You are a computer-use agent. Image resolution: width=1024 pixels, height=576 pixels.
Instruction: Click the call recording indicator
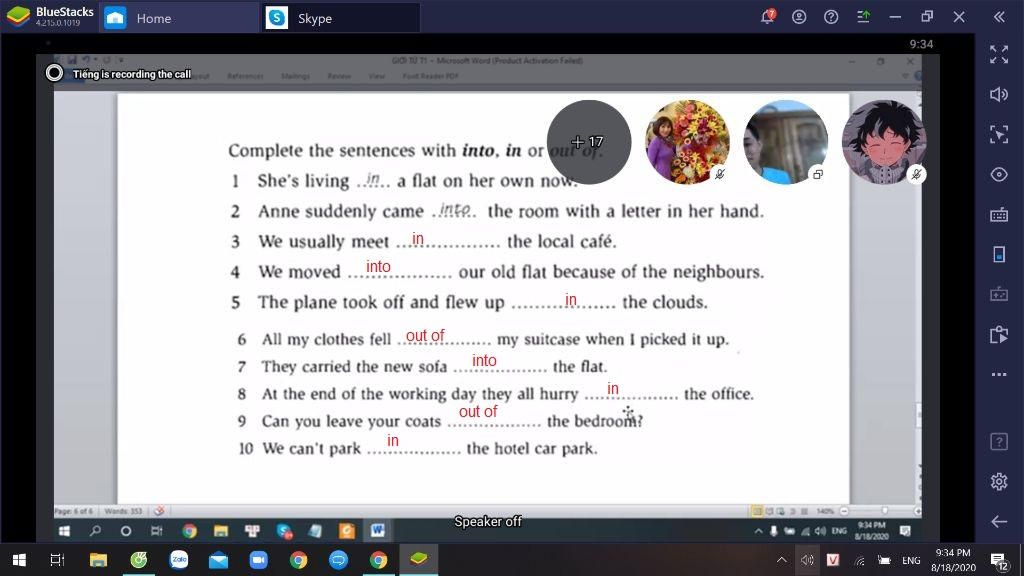[x=54, y=73]
